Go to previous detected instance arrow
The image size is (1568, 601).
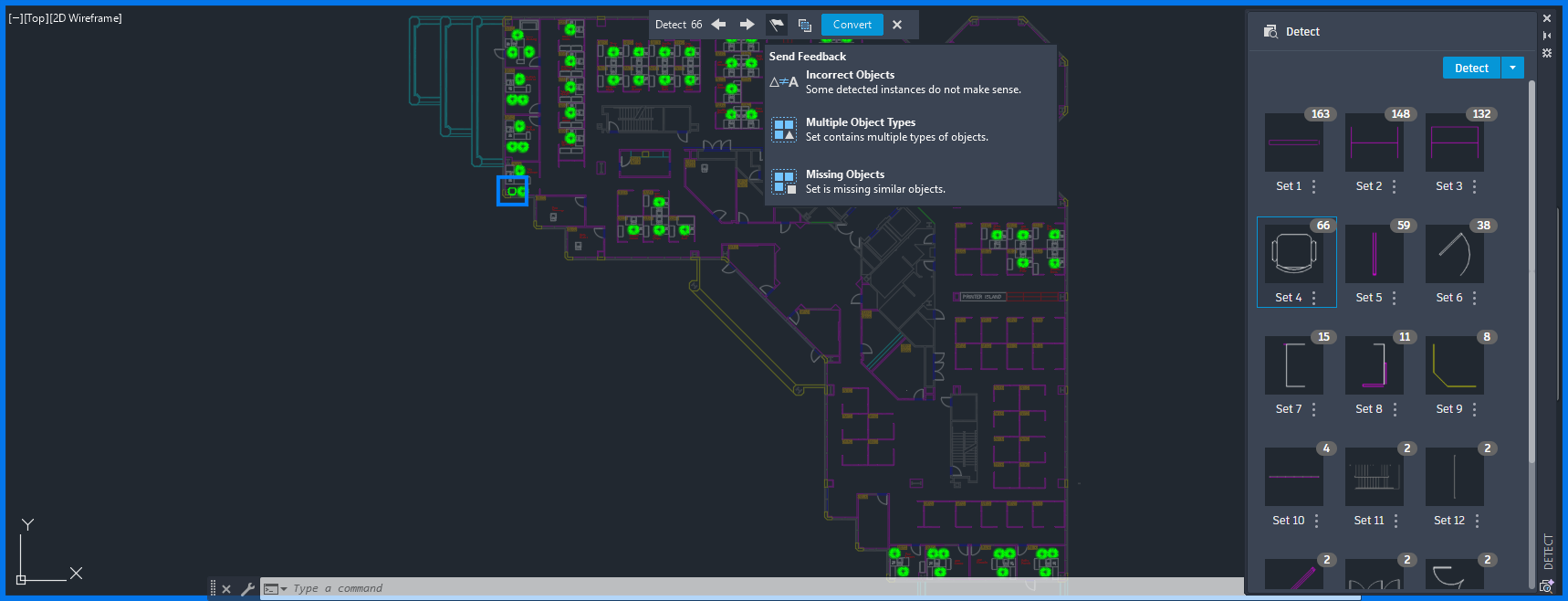(718, 25)
